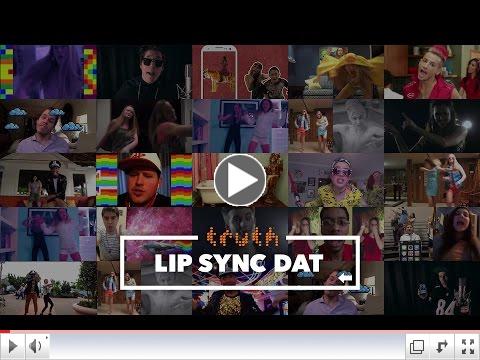Select the rainbow-framed man in white cap thumbnail
The image size is (480, 360).
[144, 180]
